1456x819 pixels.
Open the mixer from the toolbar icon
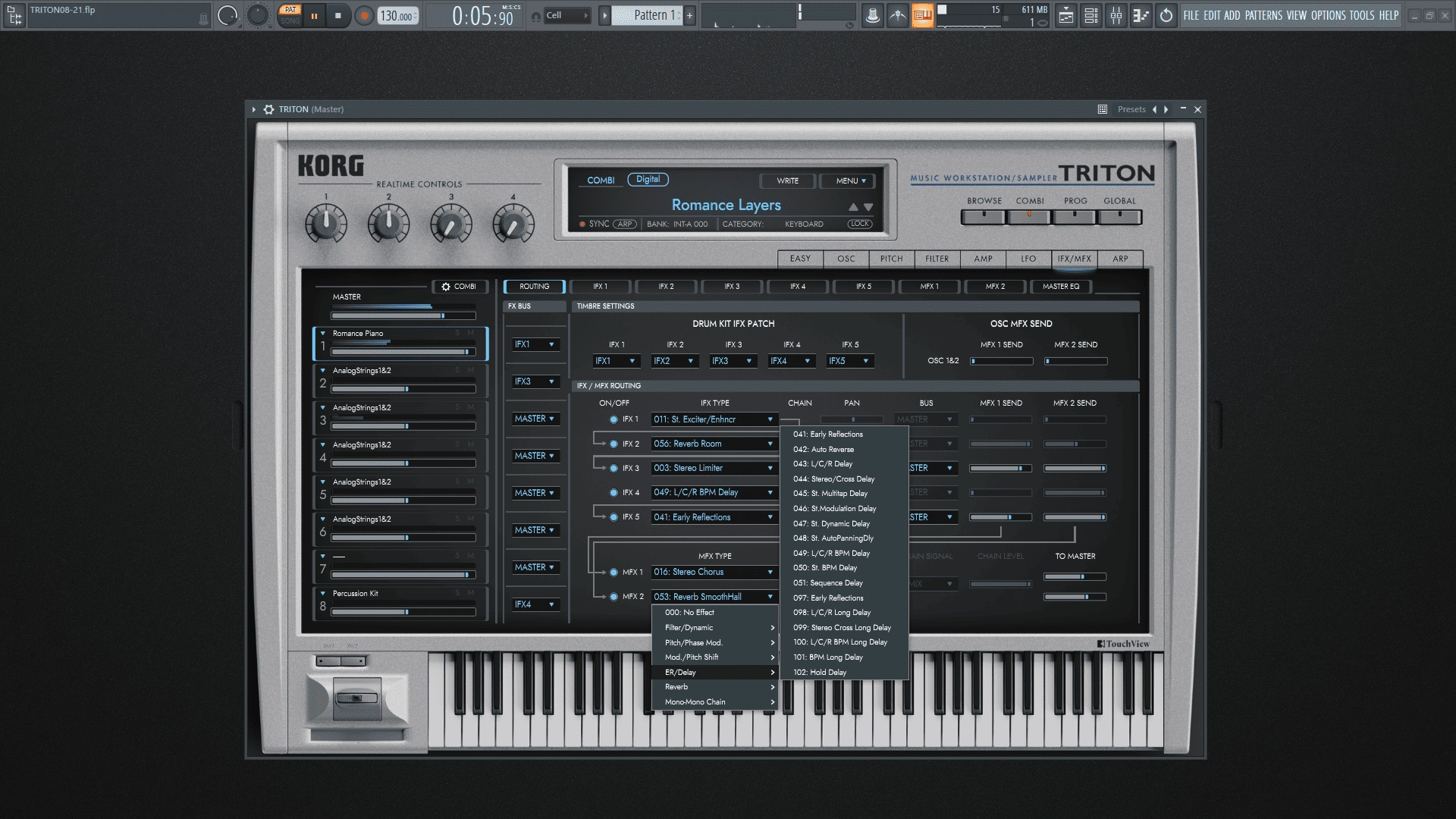1116,15
